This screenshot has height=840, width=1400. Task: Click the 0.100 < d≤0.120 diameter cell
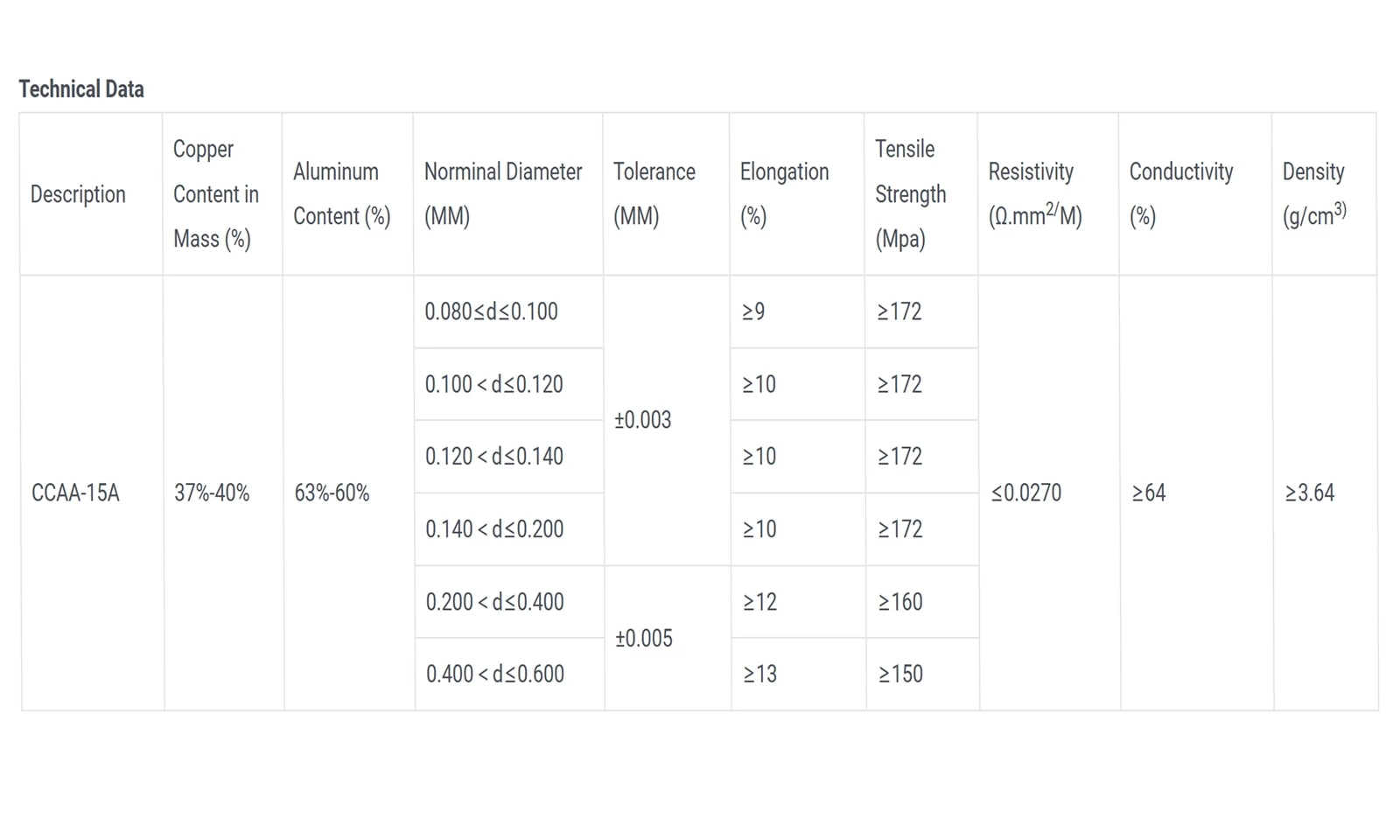pos(508,384)
